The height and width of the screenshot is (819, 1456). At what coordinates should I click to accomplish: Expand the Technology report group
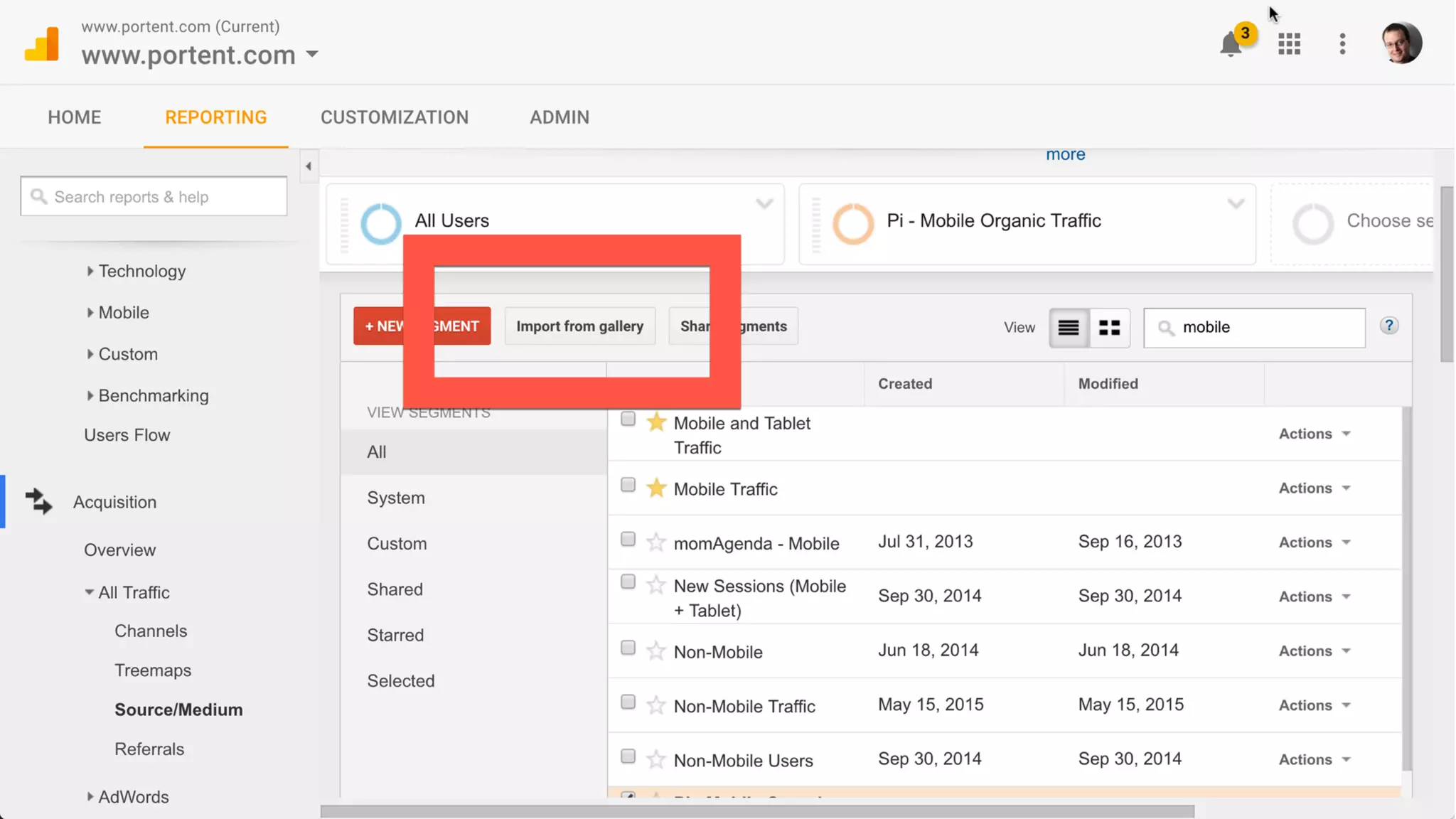point(141,271)
